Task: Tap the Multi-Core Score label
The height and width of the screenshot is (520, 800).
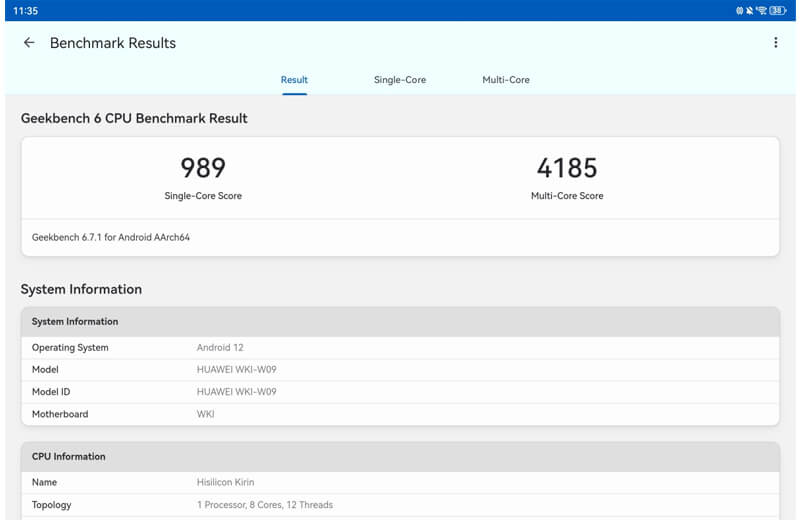Action: [567, 196]
